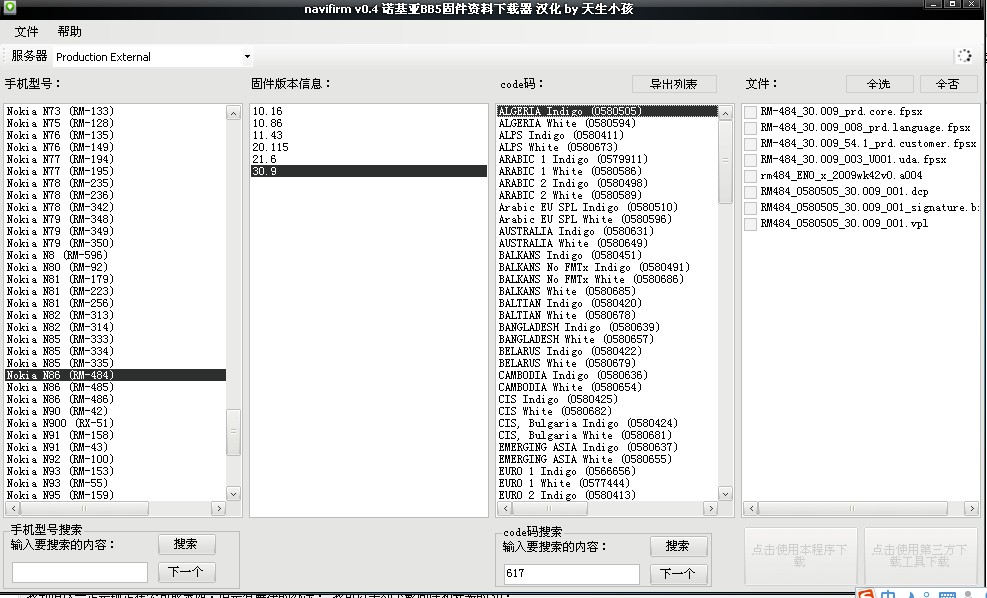
Task: Click file list horizontal scroll left arrow
Action: [x=751, y=508]
